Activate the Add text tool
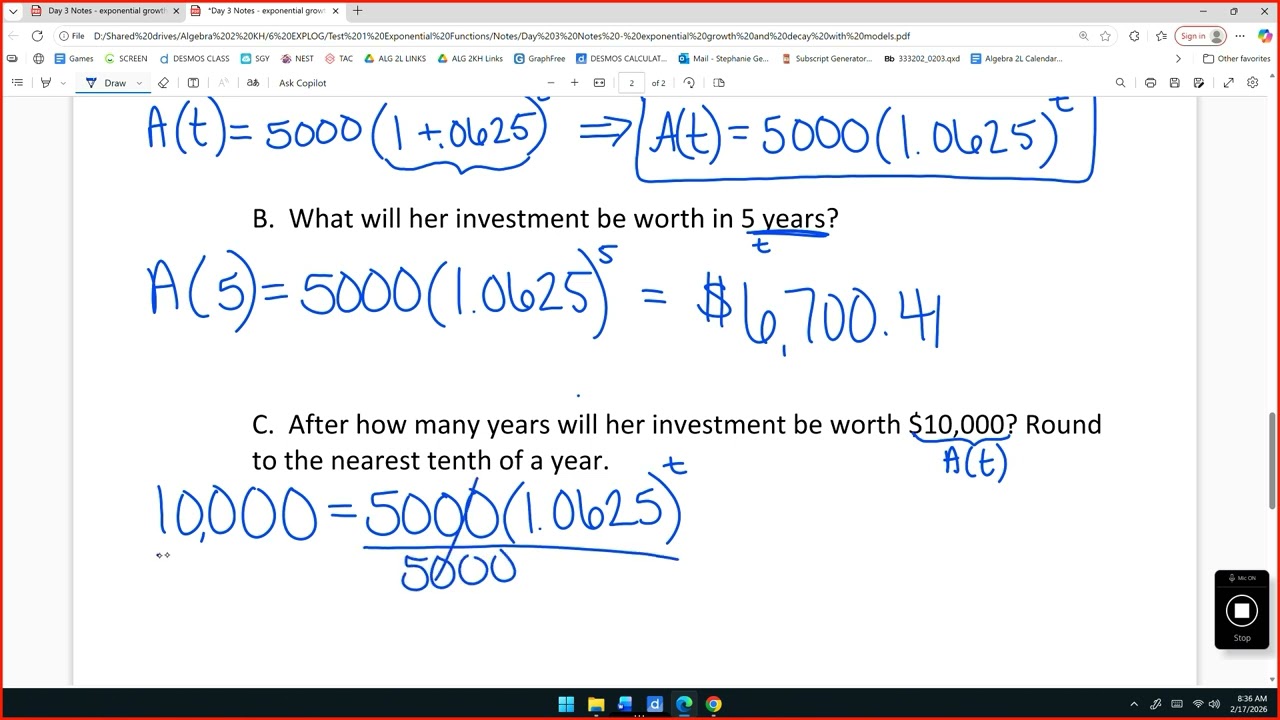The height and width of the screenshot is (720, 1280). 193,83
